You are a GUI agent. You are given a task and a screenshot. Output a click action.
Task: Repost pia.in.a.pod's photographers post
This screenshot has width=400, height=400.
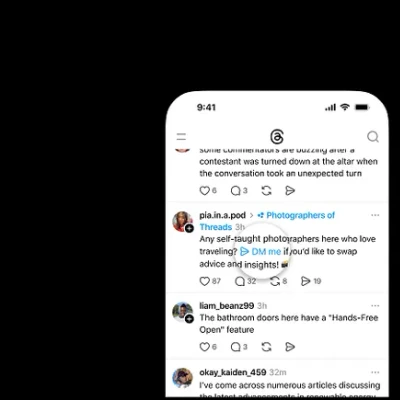[275, 281]
